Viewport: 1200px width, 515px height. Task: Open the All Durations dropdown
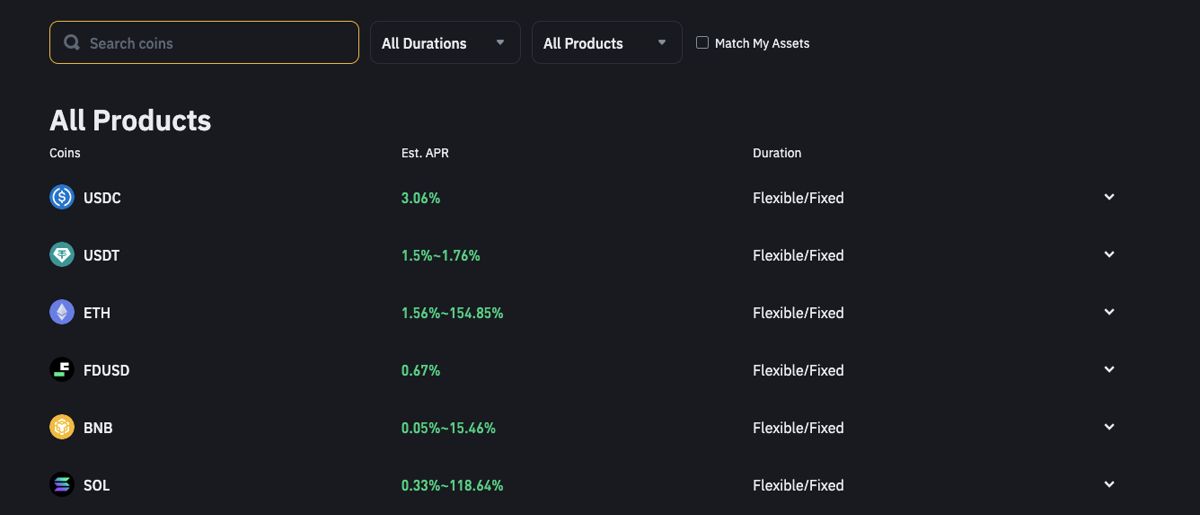[445, 43]
